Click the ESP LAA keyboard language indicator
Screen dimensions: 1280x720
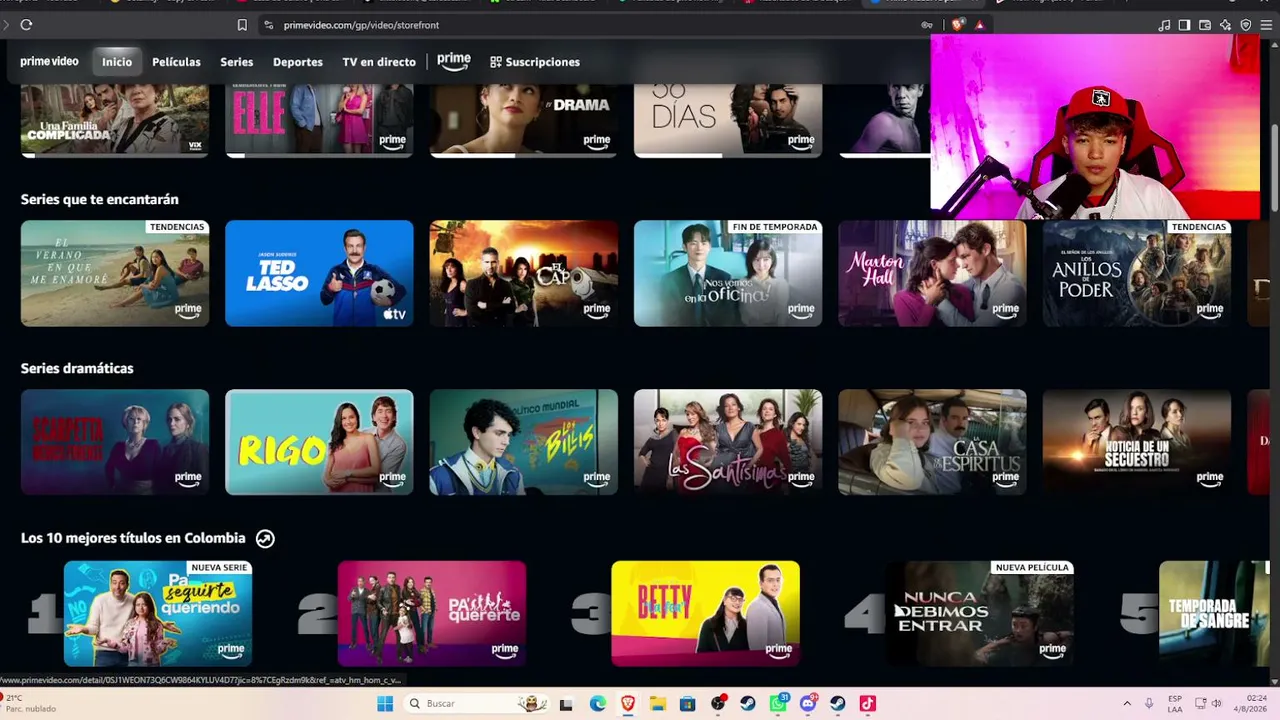point(1175,704)
